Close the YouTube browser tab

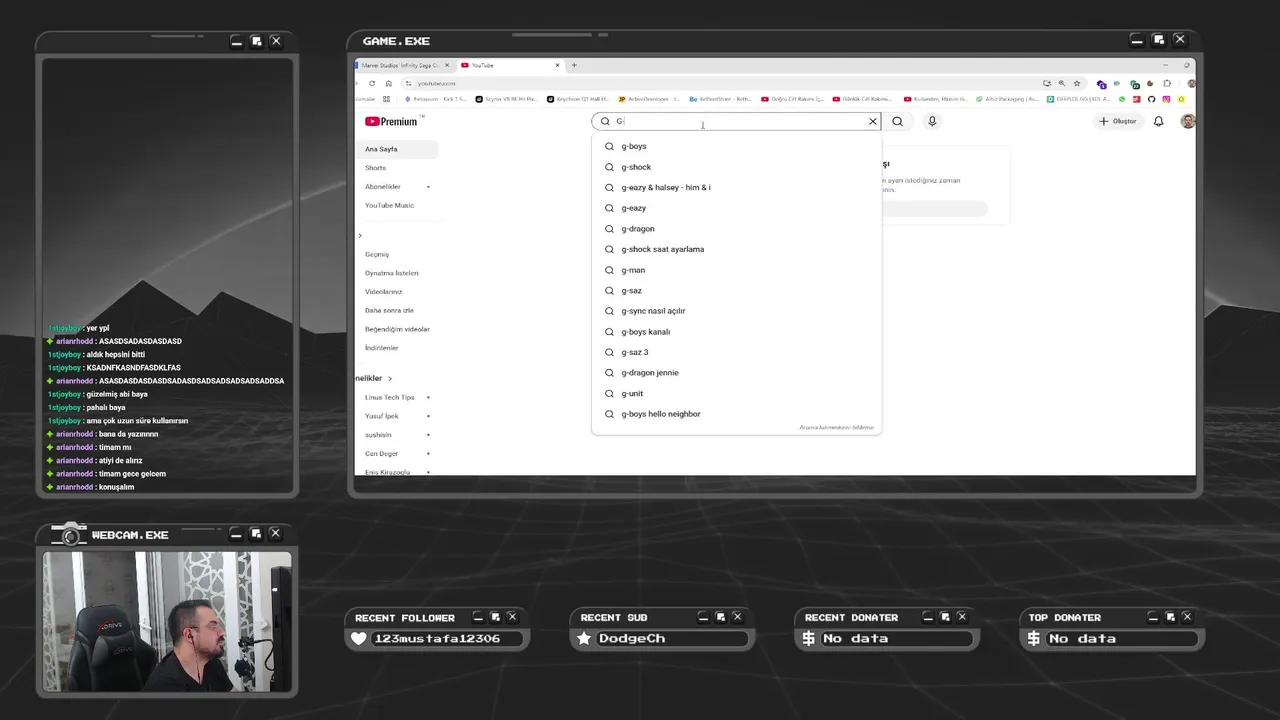pyautogui.click(x=558, y=65)
